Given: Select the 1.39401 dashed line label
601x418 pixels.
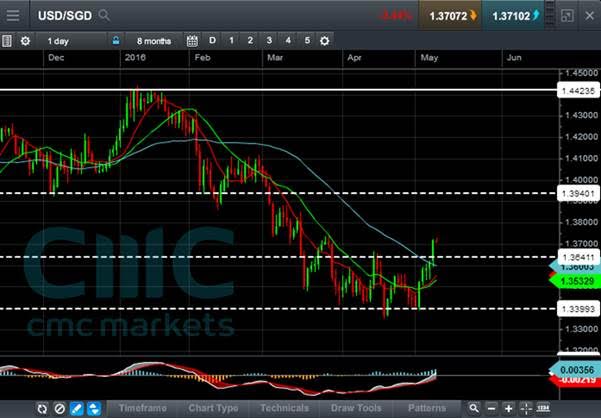Looking at the screenshot, I should click(x=578, y=194).
